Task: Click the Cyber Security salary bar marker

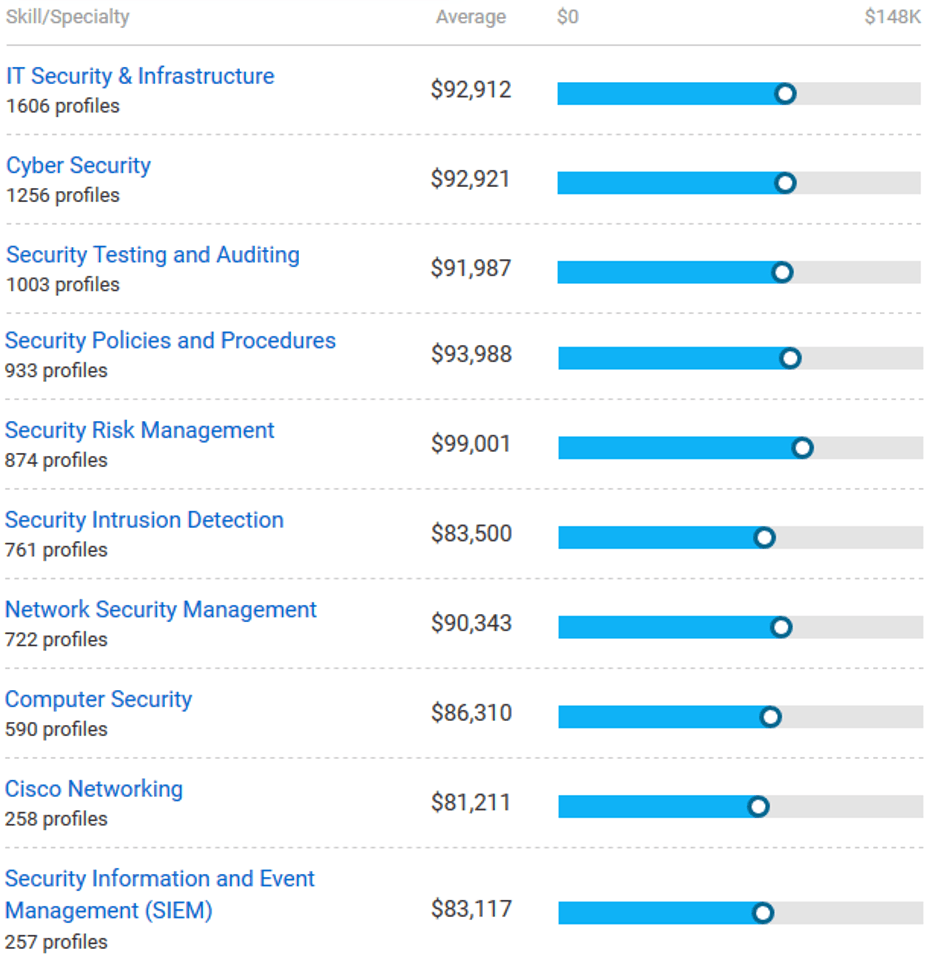Action: (786, 183)
